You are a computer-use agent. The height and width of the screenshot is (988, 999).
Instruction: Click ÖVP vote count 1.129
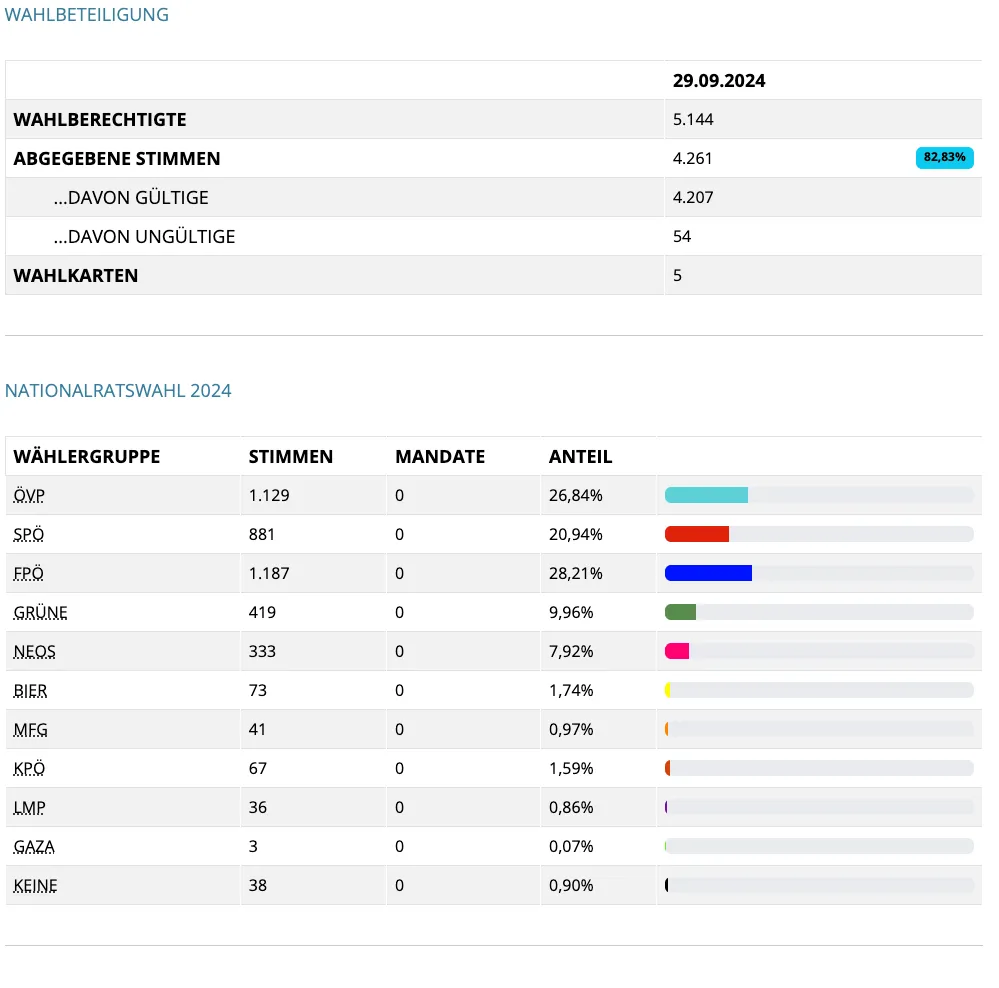pyautogui.click(x=269, y=496)
